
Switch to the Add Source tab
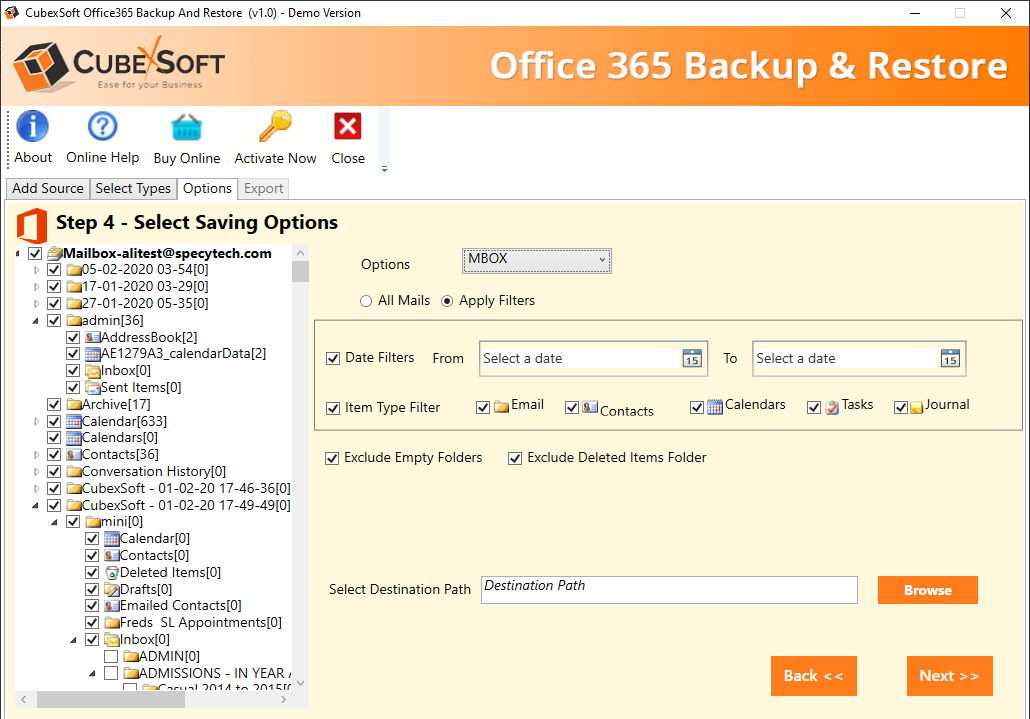(48, 188)
